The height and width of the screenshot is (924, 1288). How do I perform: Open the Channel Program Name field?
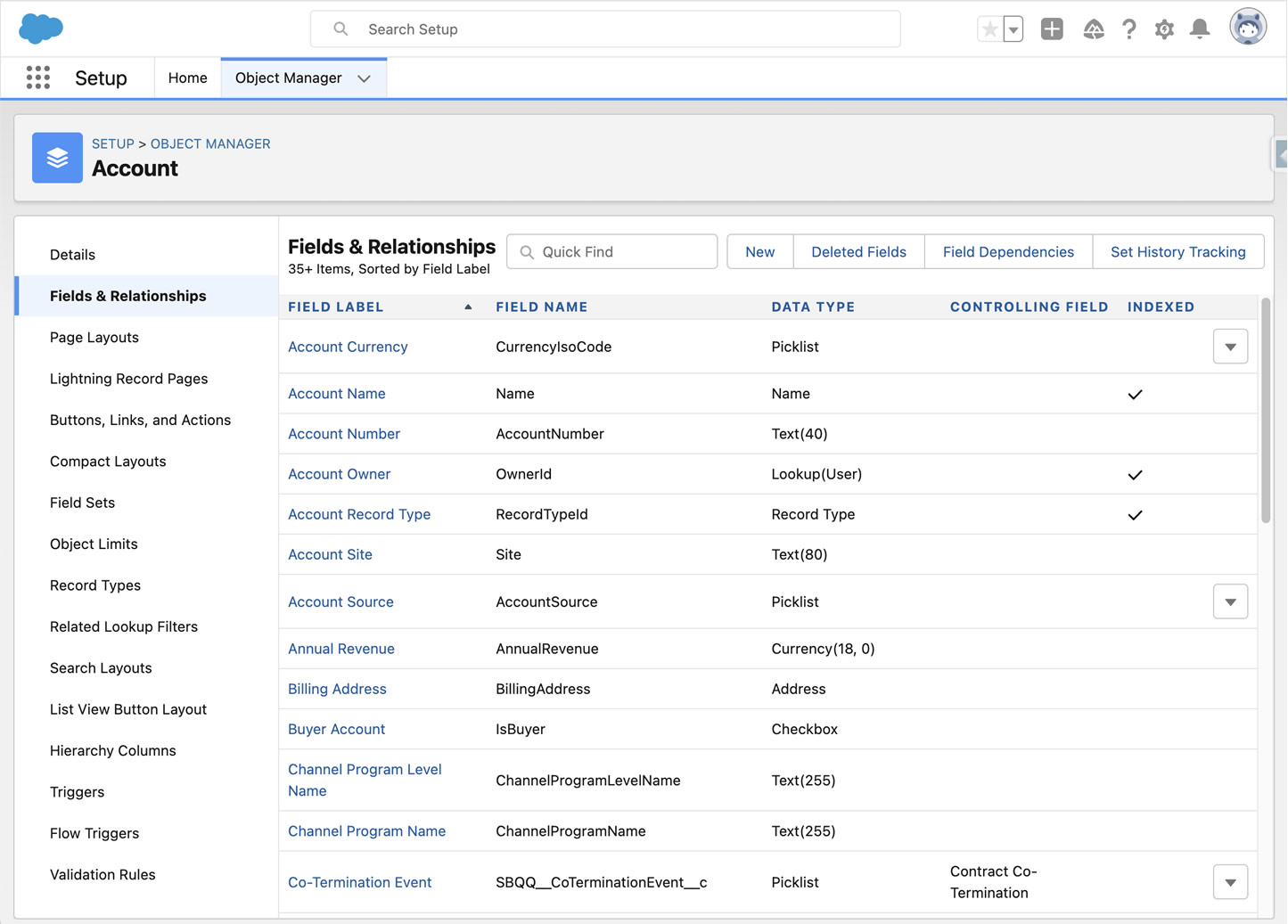tap(366, 831)
